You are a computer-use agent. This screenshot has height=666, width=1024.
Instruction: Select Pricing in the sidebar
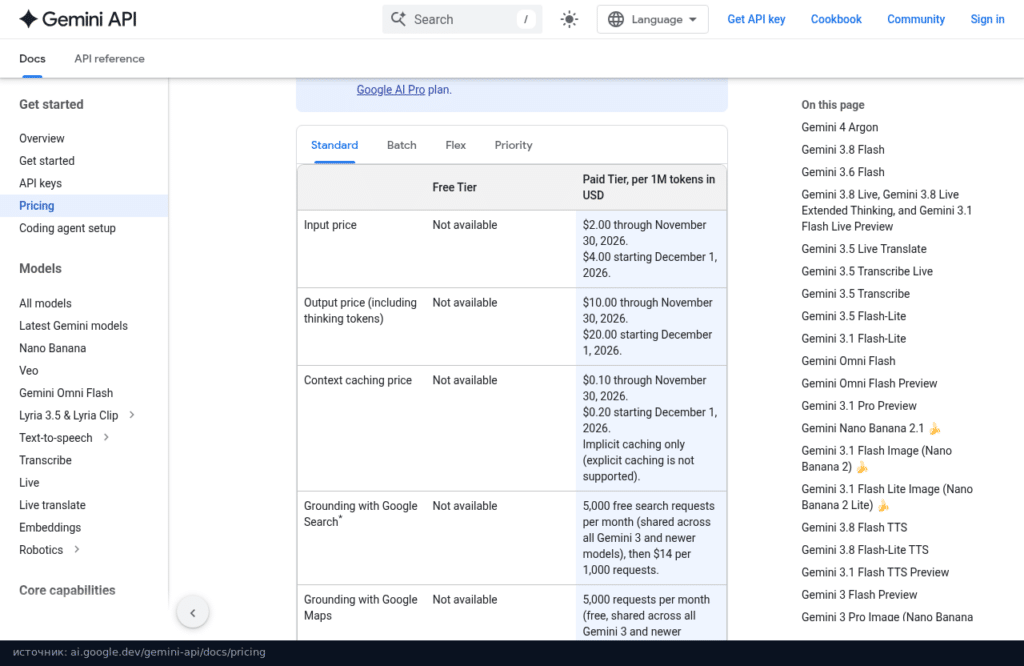pos(37,206)
